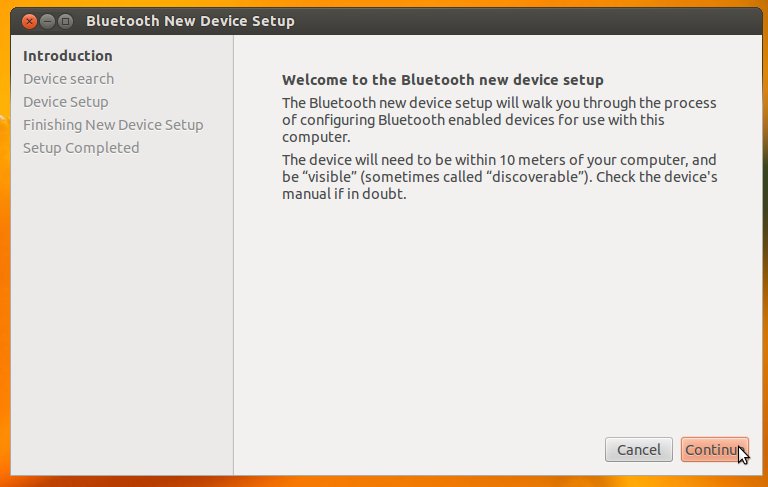Select the Device Setup step
Image resolution: width=768 pixels, height=487 pixels.
pos(66,102)
